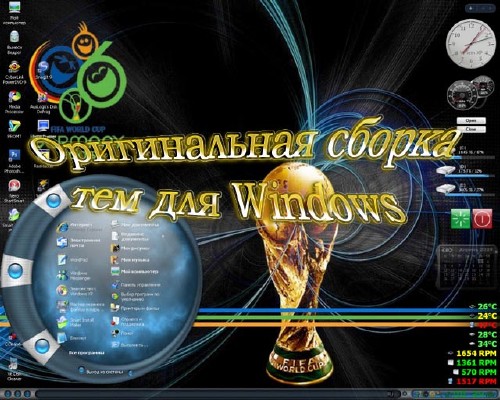This screenshot has width=500, height=400.
Task: Open AusLogics Disk Defrag shortcut
Action: pyautogui.click(x=43, y=102)
